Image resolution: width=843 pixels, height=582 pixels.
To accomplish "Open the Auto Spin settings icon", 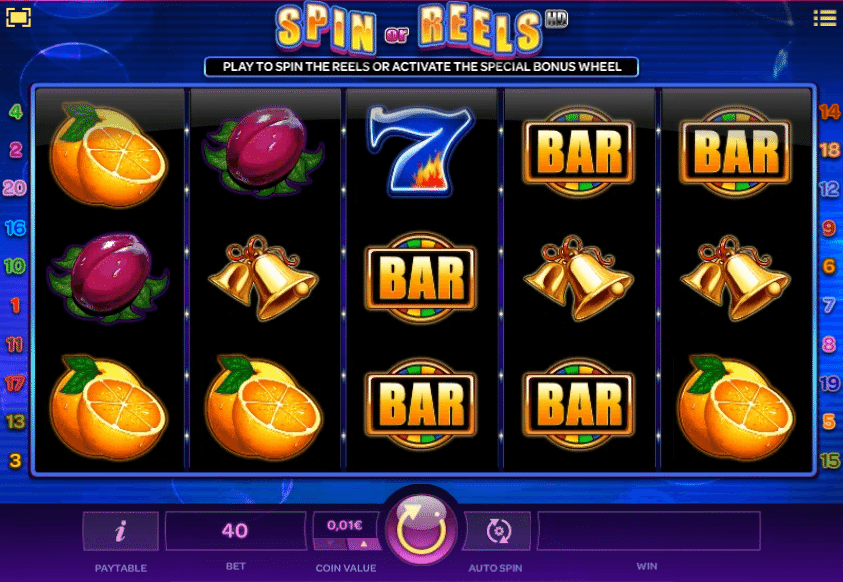I will [x=498, y=531].
